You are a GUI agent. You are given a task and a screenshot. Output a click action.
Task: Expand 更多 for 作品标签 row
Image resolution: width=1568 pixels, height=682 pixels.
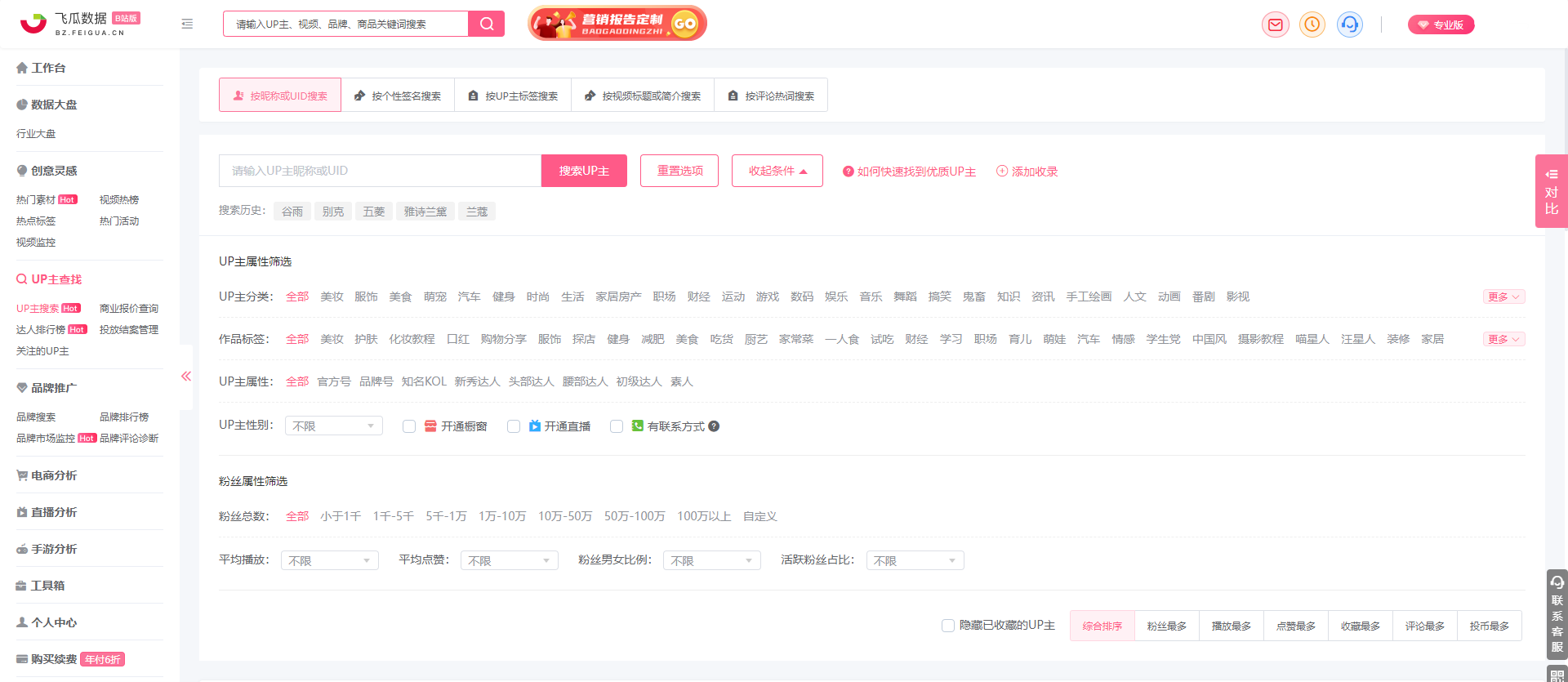pyautogui.click(x=1503, y=339)
